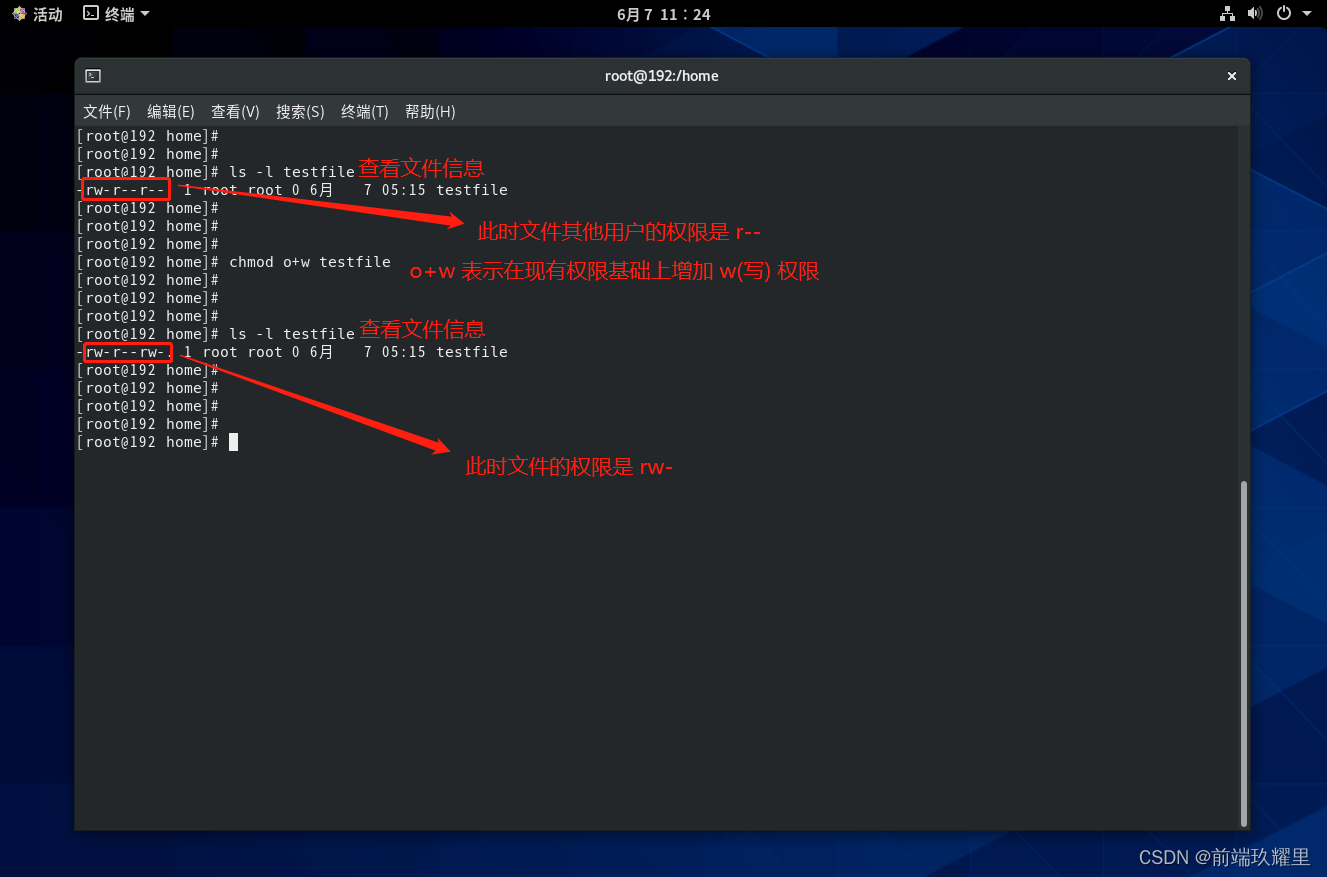Click the network connection icon
The width and height of the screenshot is (1327, 877).
tap(1227, 14)
